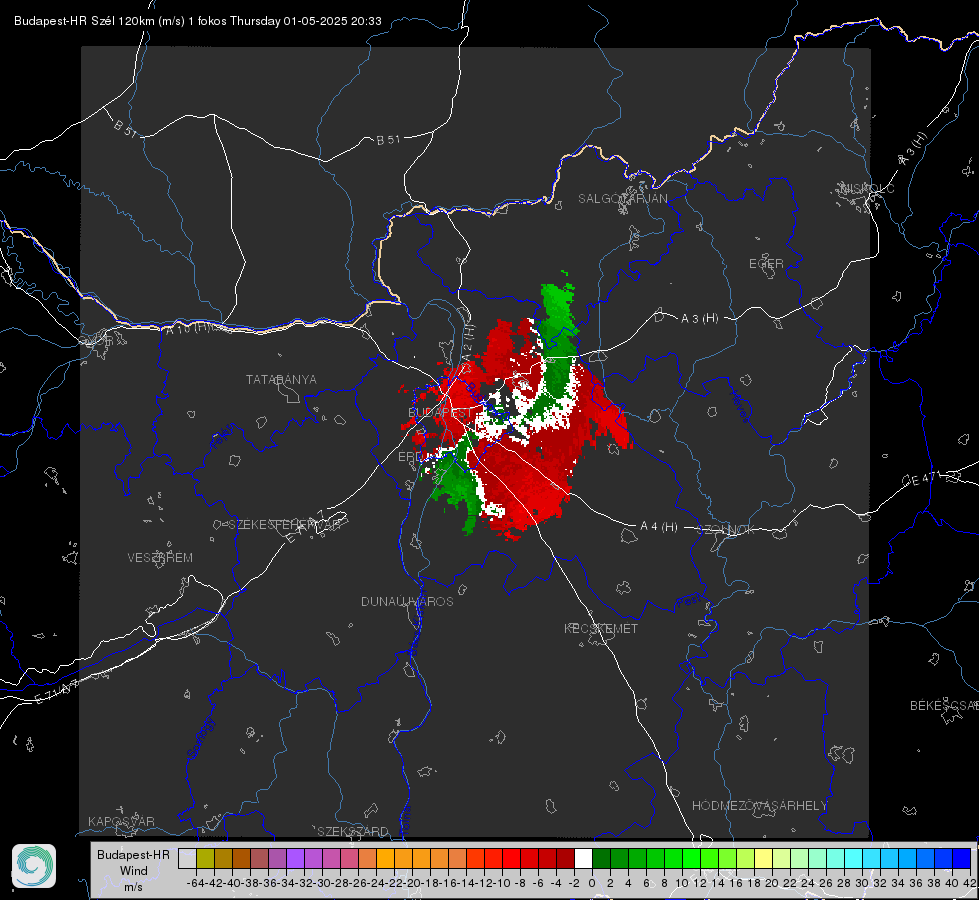This screenshot has height=900, width=979.
Task: Click the HODMEZOVASARHELY city label
Action: click(759, 806)
